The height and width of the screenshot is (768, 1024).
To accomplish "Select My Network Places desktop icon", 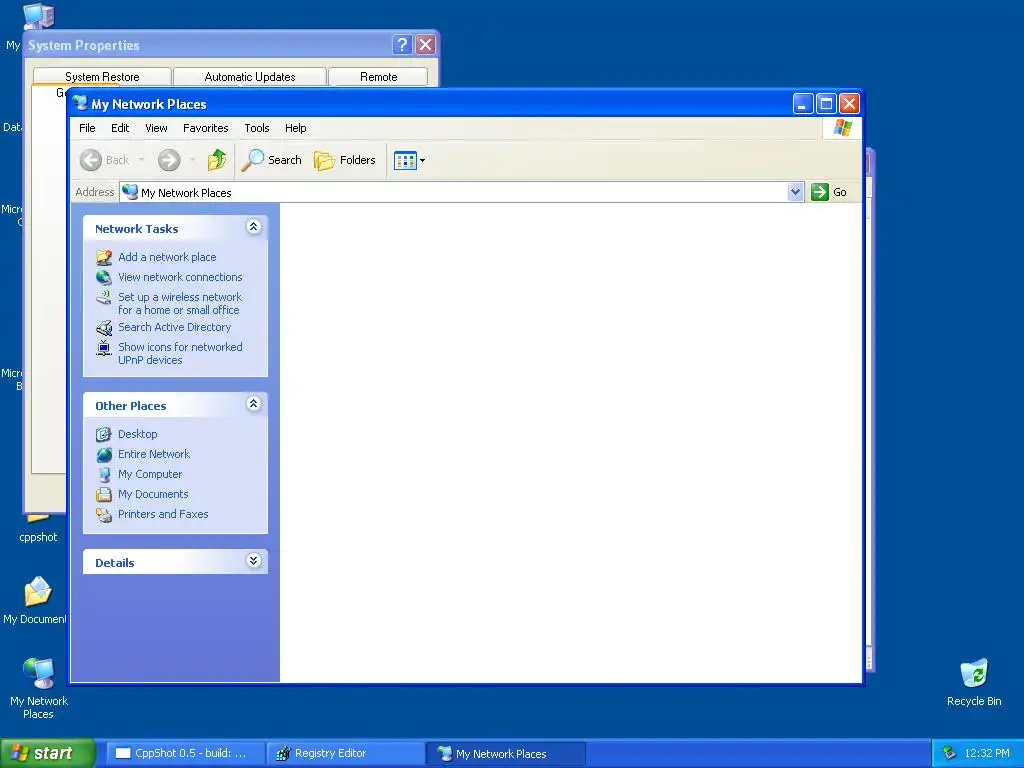I will [x=39, y=688].
